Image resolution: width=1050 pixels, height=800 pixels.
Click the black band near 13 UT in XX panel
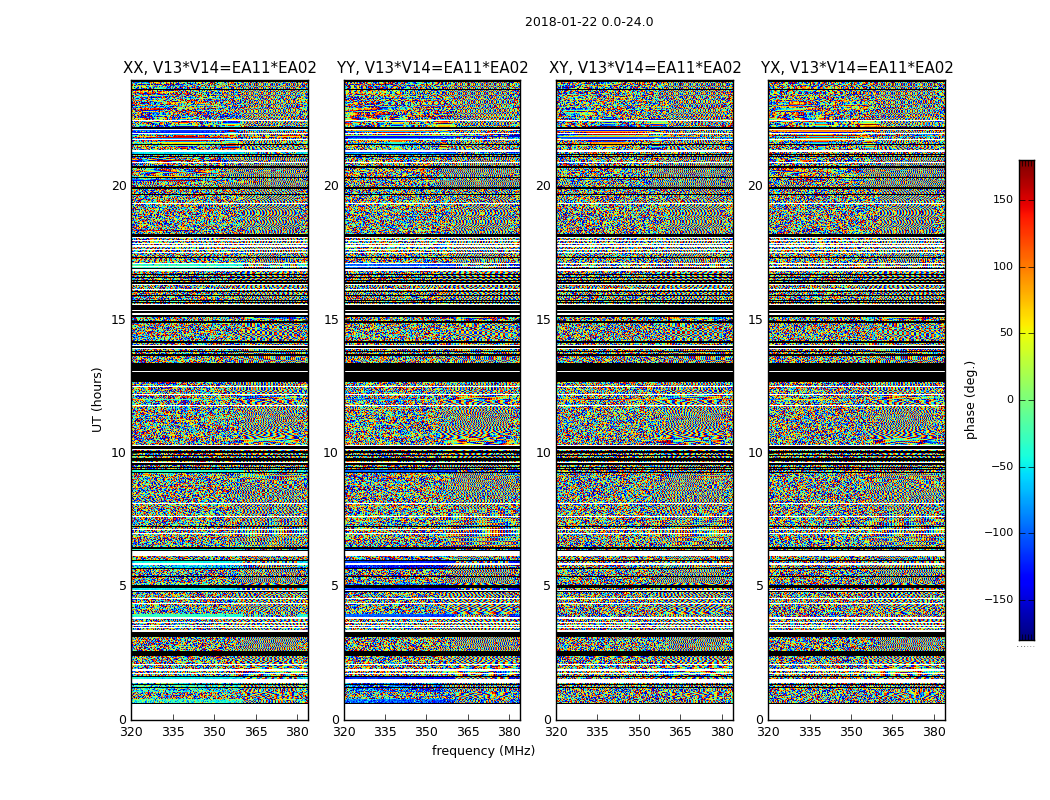click(x=220, y=372)
